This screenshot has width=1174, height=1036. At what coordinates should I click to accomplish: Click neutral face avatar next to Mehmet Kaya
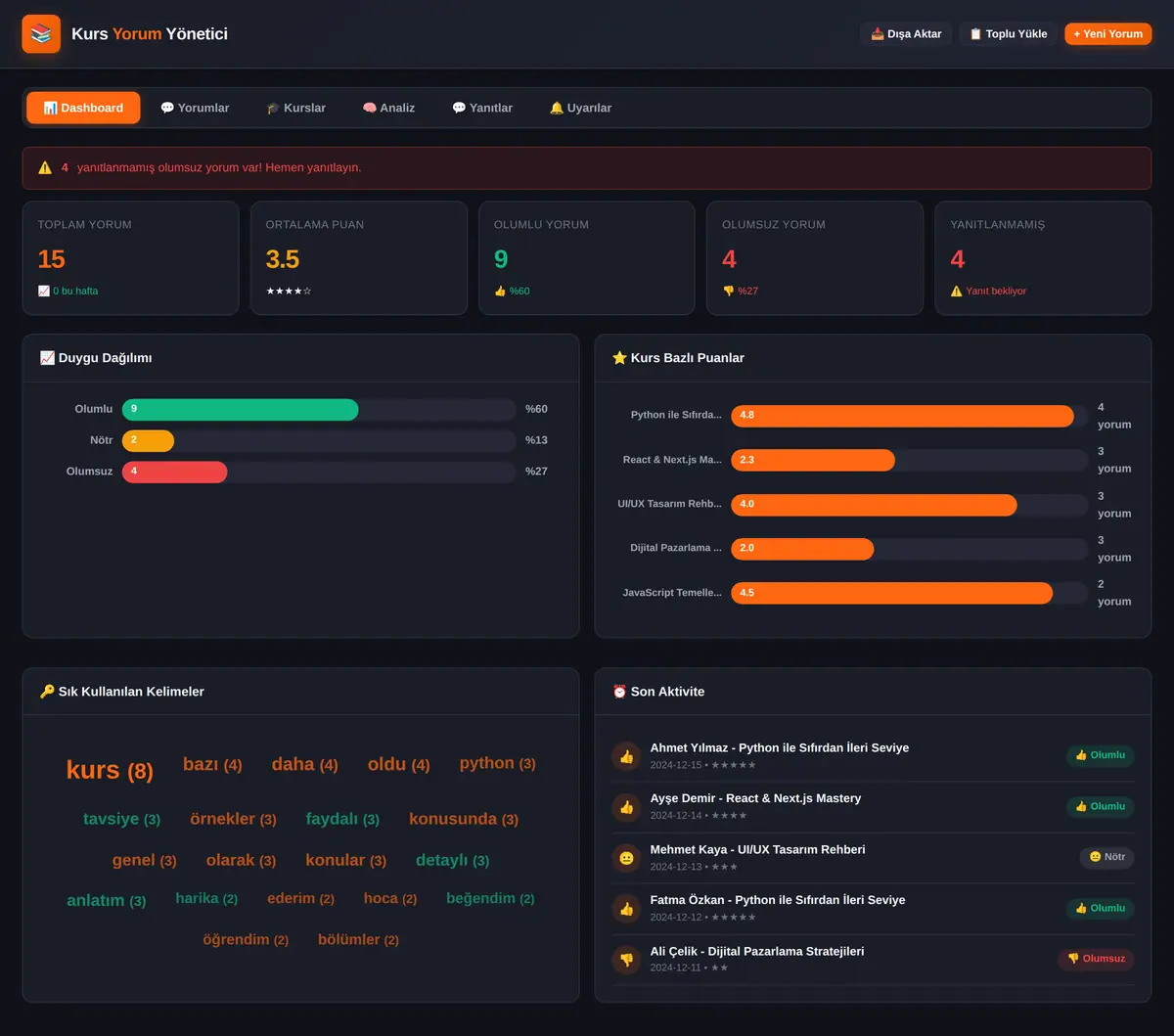tap(626, 857)
